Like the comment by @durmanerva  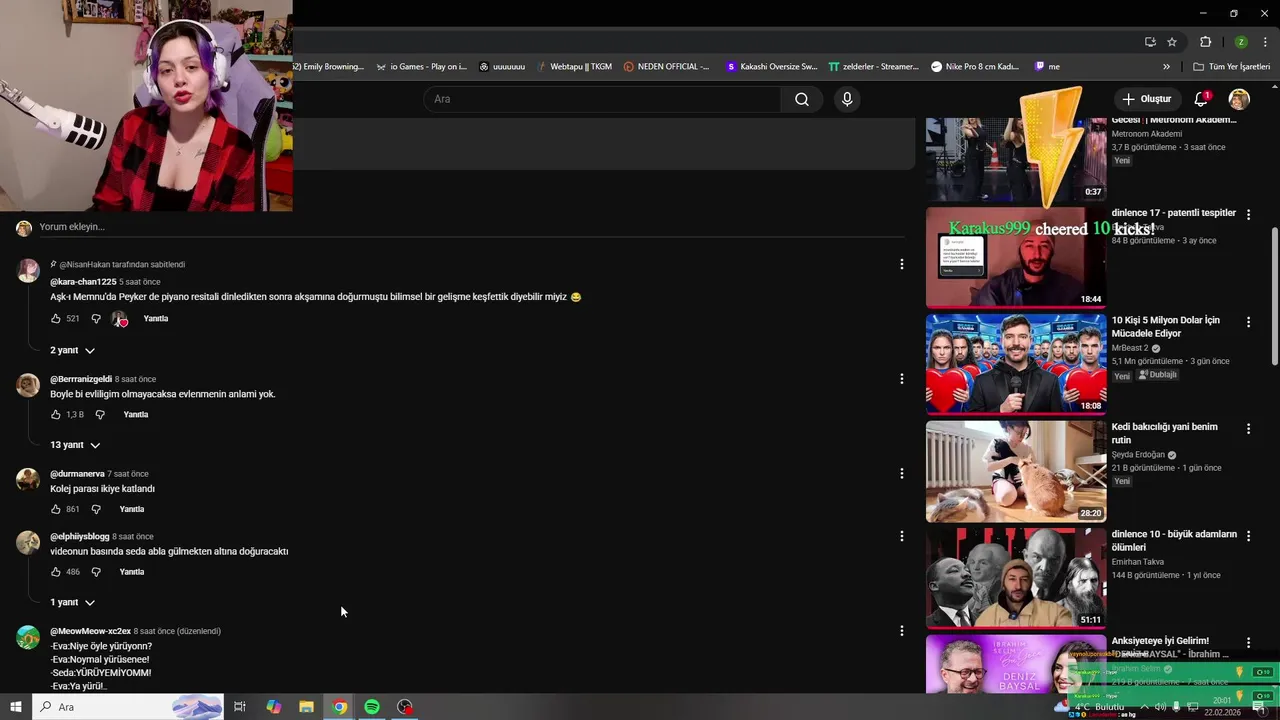56,509
